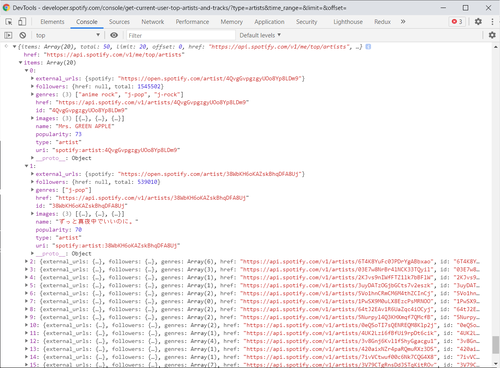Image resolution: width=500 pixels, height=368 pixels.
Task: Expand array item 5
Action: (26, 286)
